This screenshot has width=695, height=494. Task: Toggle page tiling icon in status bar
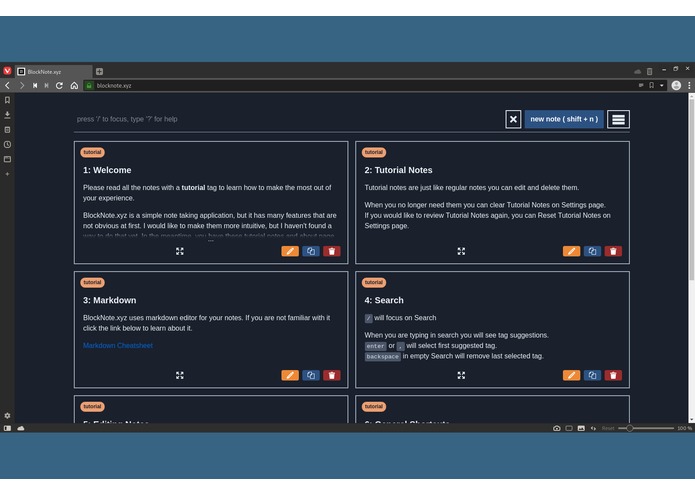pos(569,428)
